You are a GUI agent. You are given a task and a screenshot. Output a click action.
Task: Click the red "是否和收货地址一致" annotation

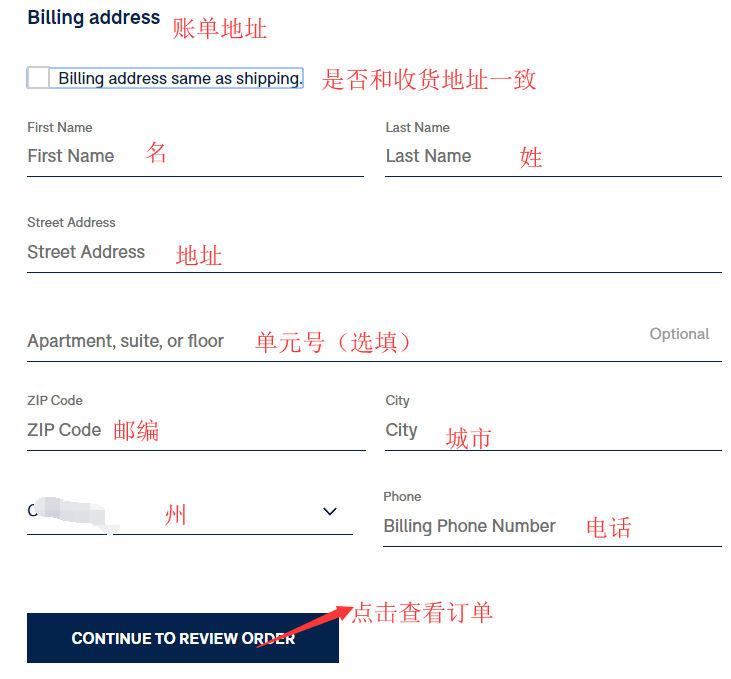pyautogui.click(x=429, y=80)
